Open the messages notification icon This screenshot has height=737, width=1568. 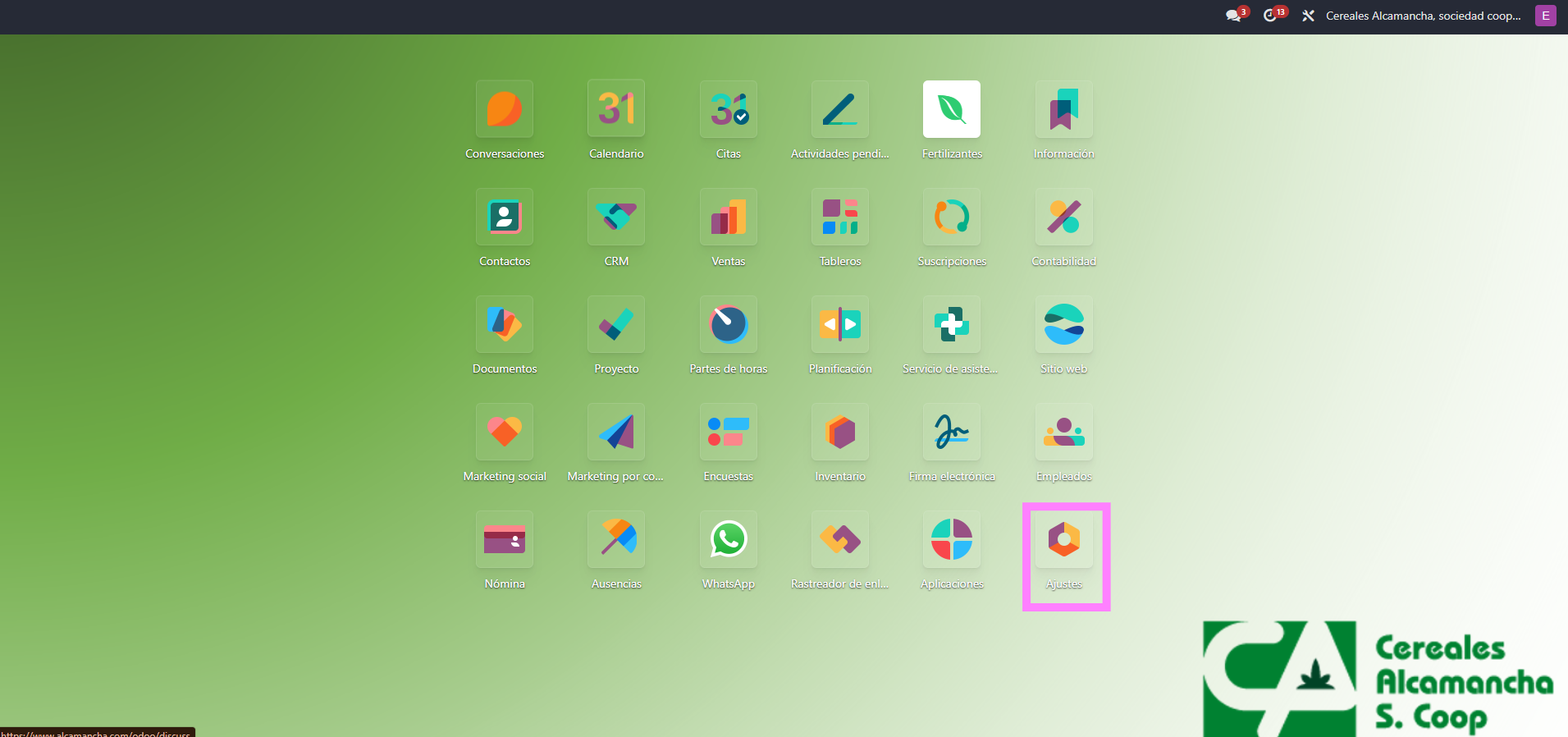pos(1233,16)
